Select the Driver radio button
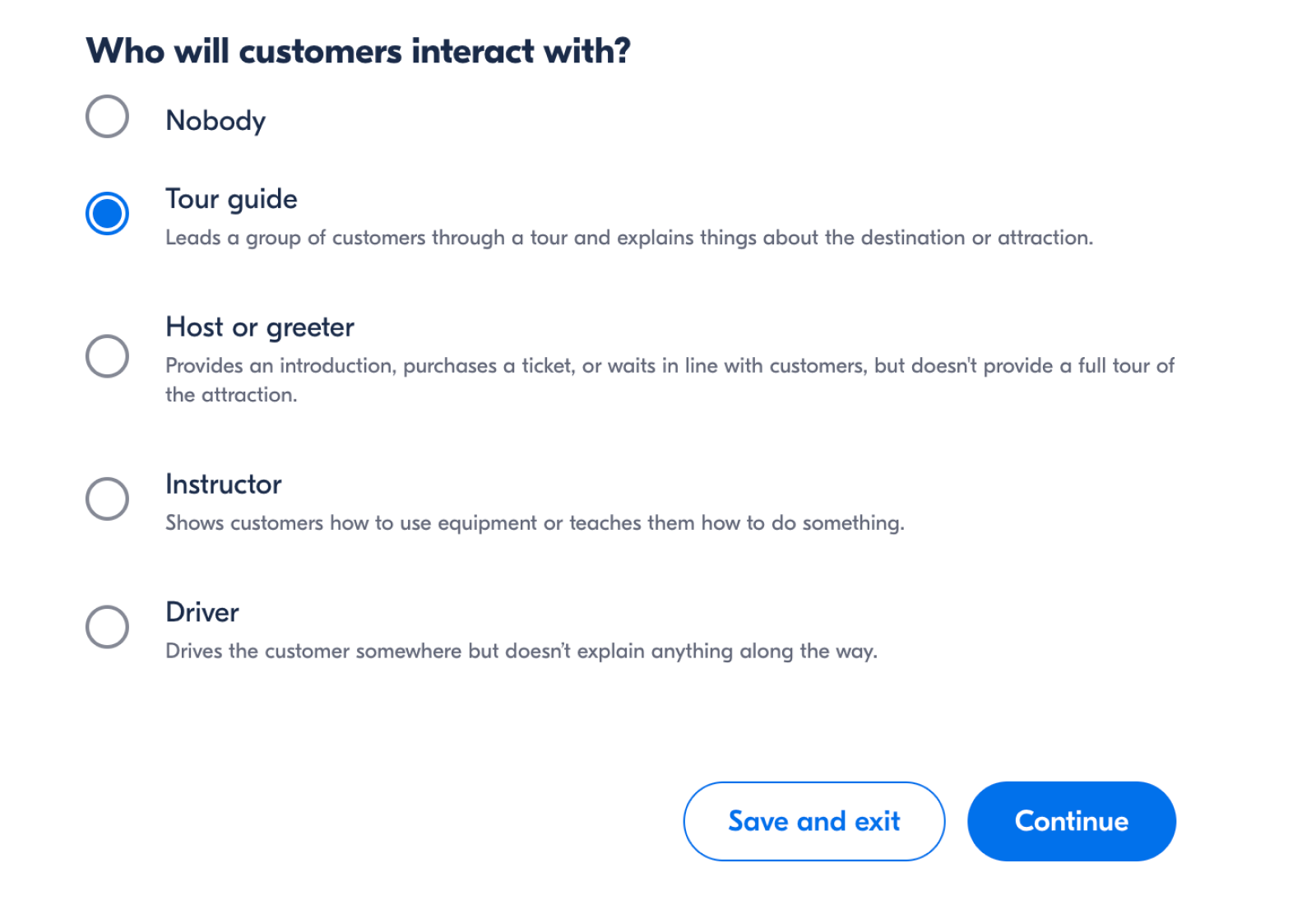Screen dimensions: 1316x905 point(106,626)
